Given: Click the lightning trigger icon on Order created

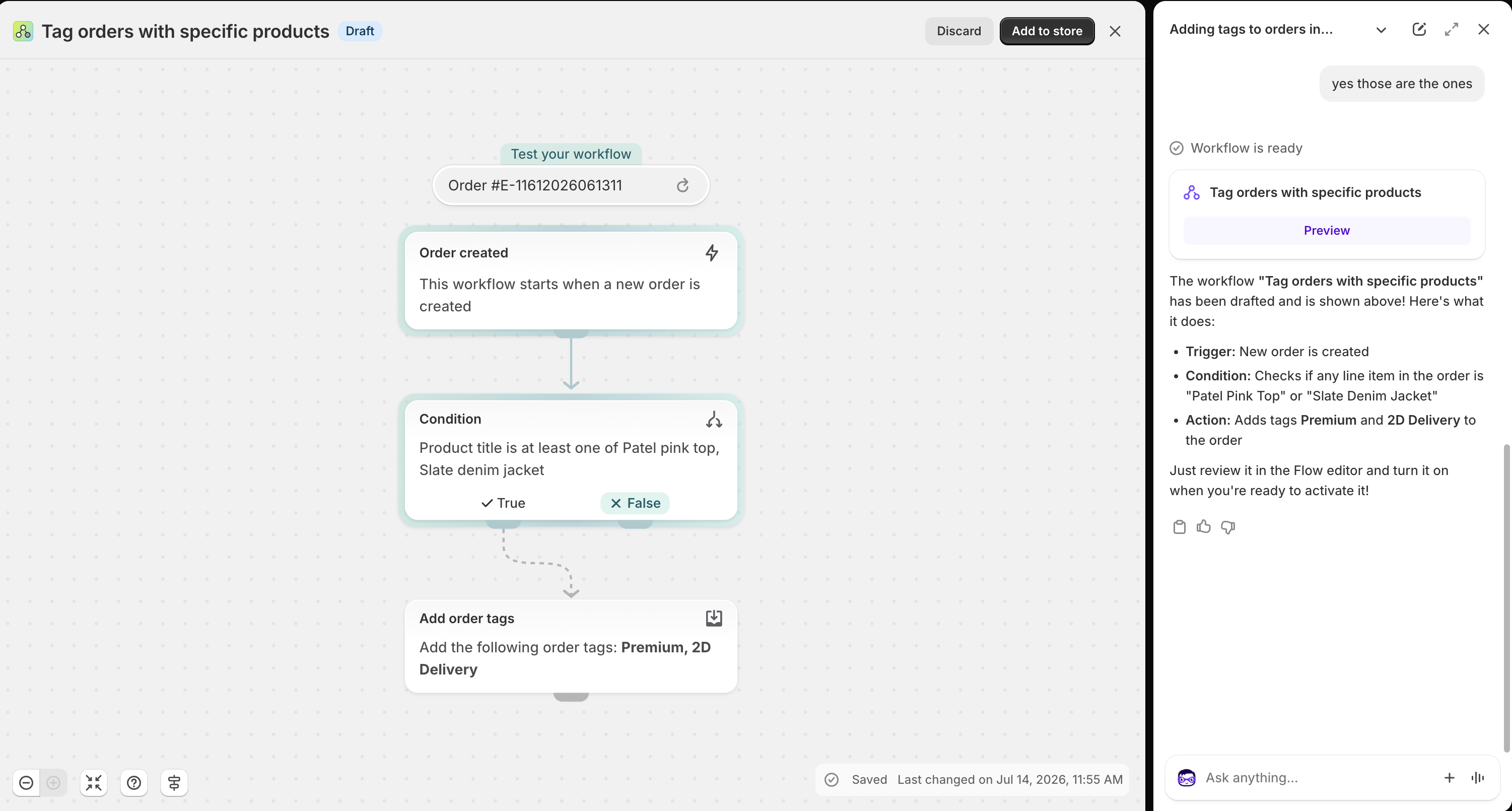Looking at the screenshot, I should coord(711,253).
